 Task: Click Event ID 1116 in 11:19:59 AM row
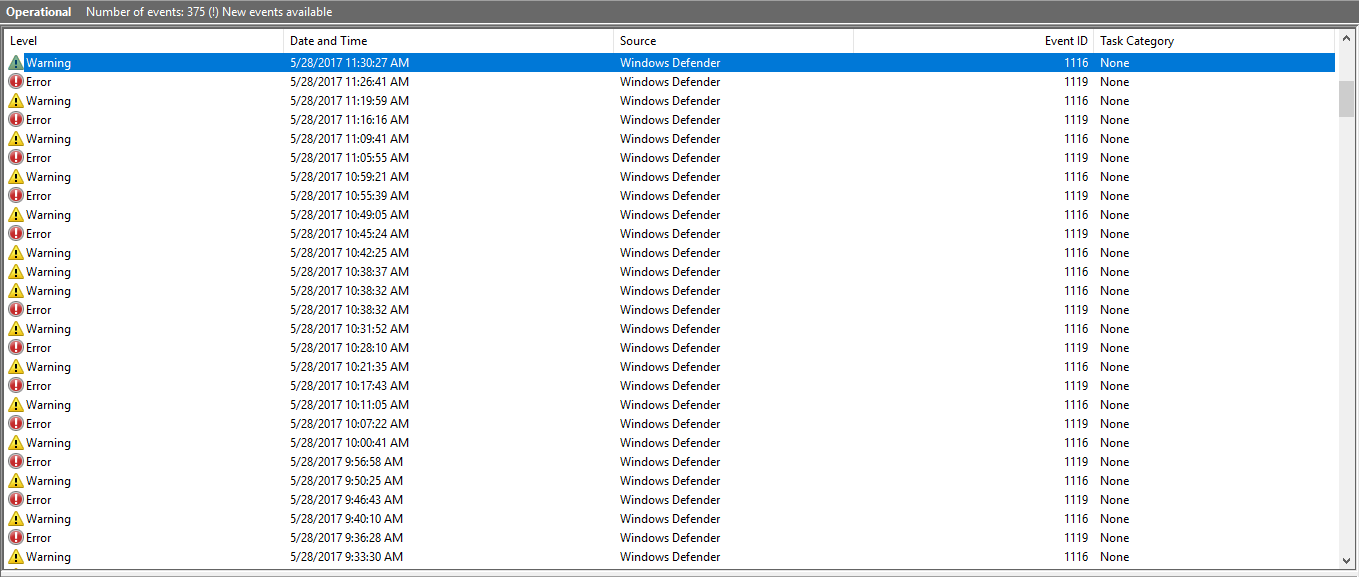coord(1076,101)
